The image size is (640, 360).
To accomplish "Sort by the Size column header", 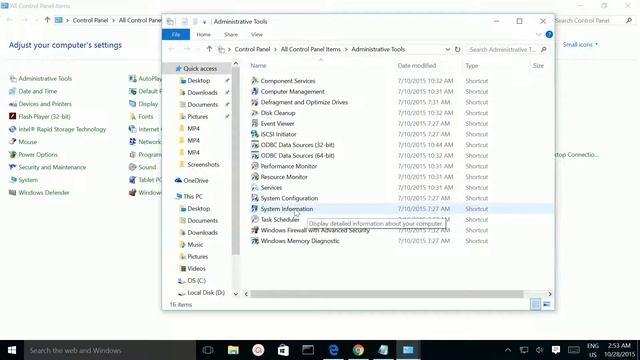I will click(538, 65).
